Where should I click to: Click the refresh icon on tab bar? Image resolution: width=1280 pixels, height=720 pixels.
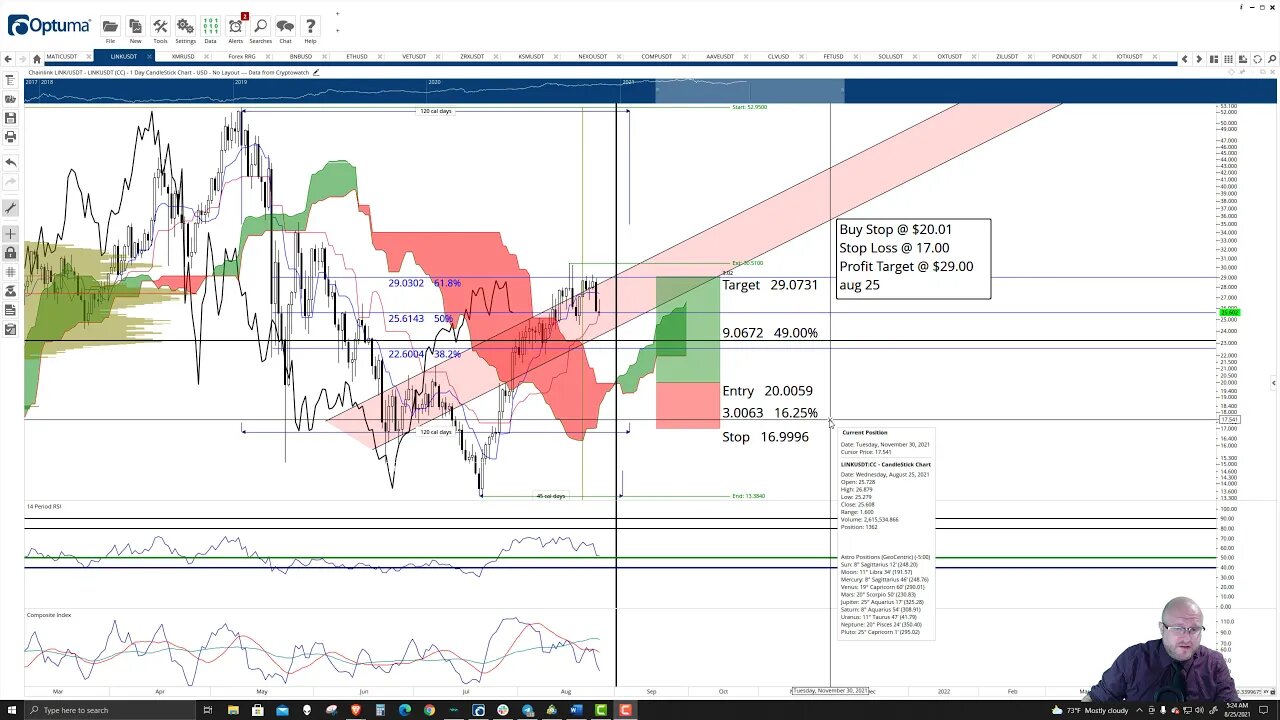click(x=1256, y=58)
